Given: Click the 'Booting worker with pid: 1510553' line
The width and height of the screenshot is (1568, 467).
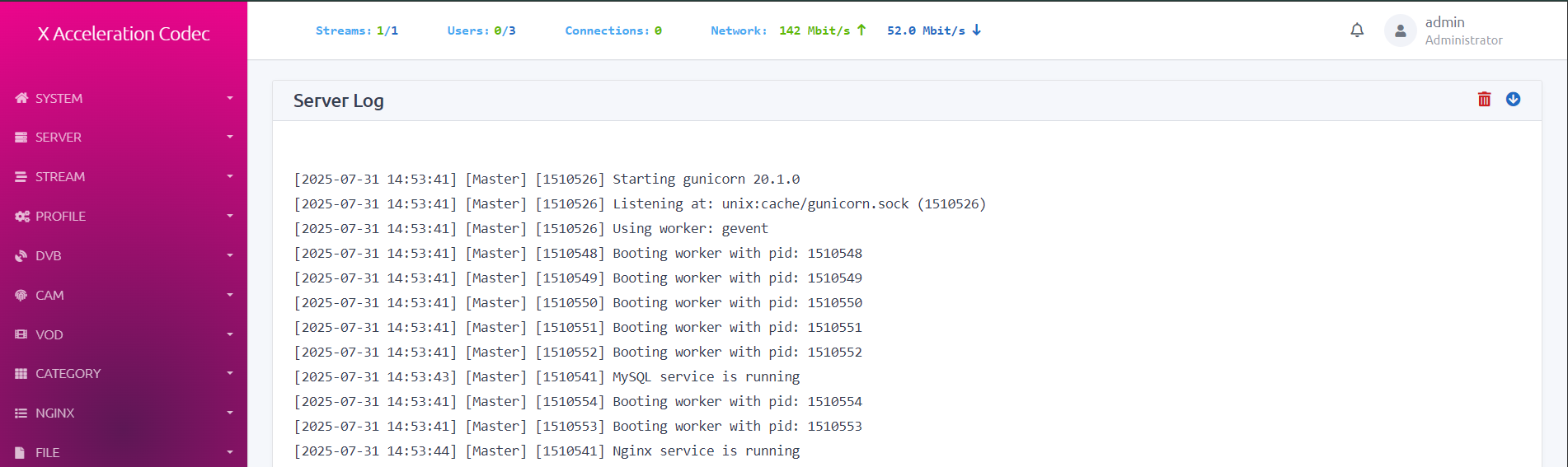Looking at the screenshot, I should pos(578,427).
